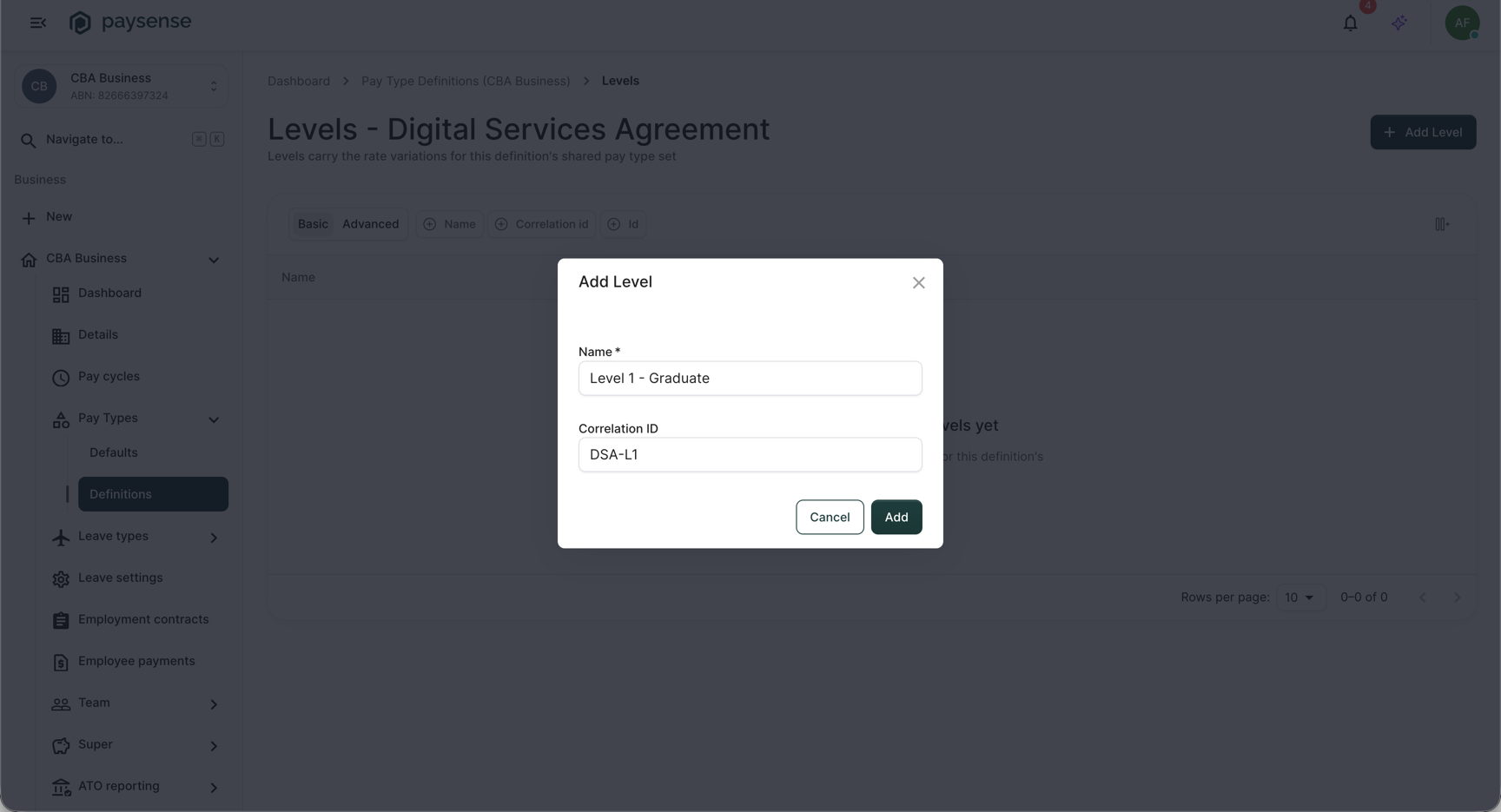This screenshot has height=812, width=1501.
Task: Expand the Leave types submenu
Action: 214,538
